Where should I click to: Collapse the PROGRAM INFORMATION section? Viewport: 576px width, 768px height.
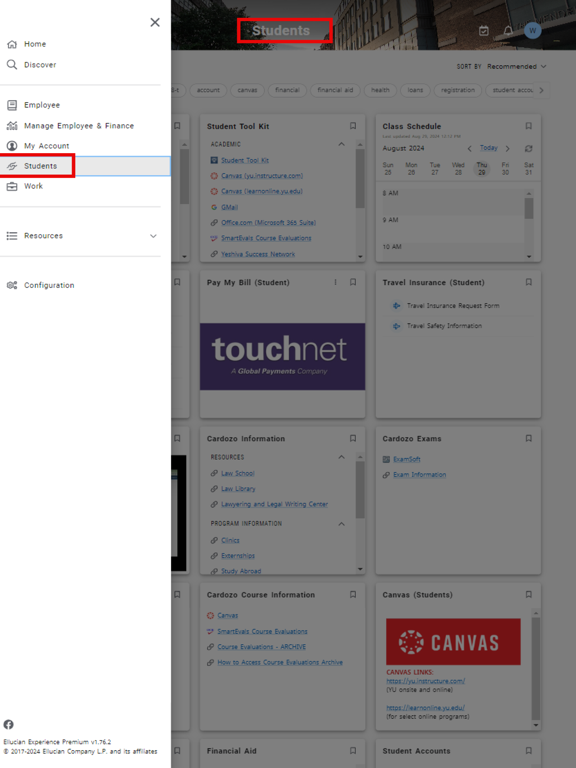(341, 524)
